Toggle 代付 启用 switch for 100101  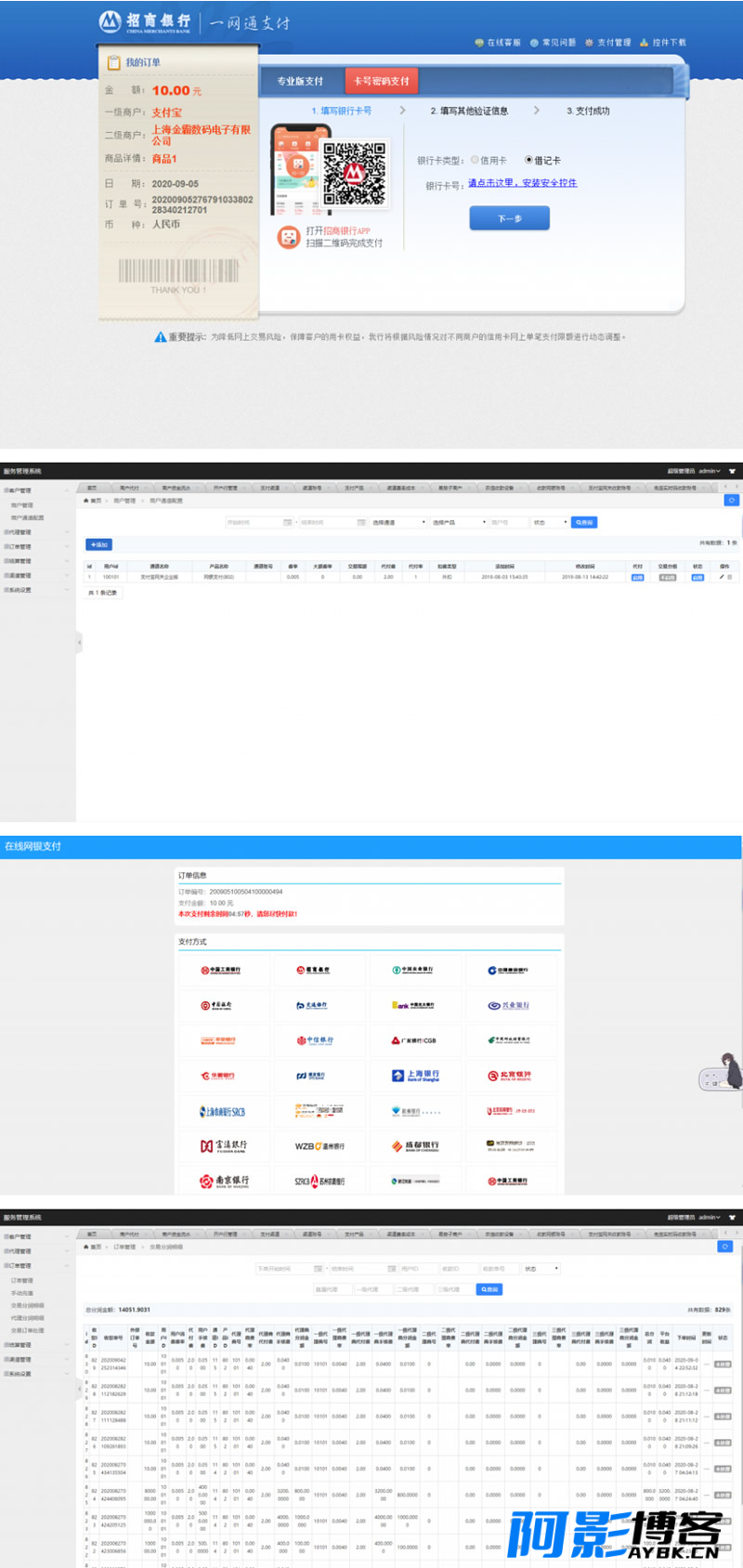[637, 577]
